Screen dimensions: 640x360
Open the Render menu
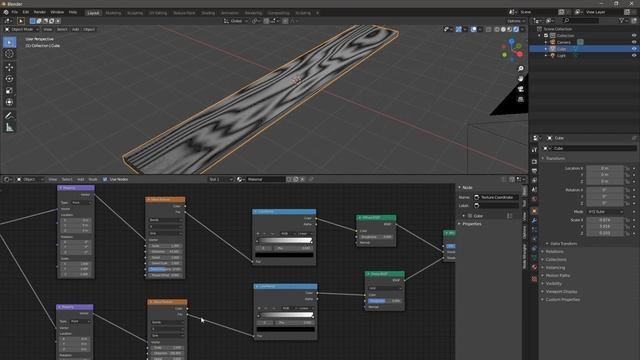pos(40,12)
